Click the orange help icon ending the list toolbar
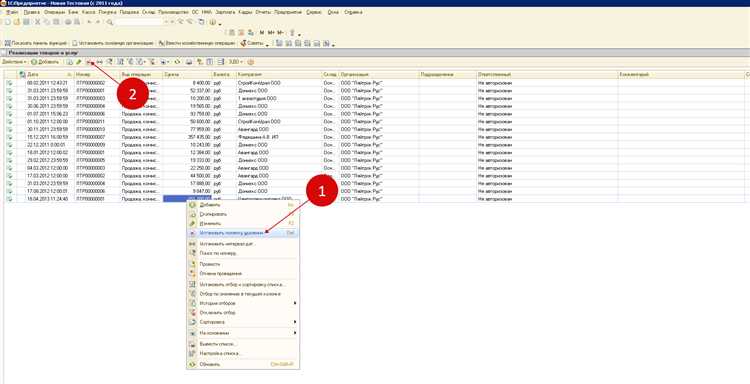This screenshot has height=384, width=750. 250,62
